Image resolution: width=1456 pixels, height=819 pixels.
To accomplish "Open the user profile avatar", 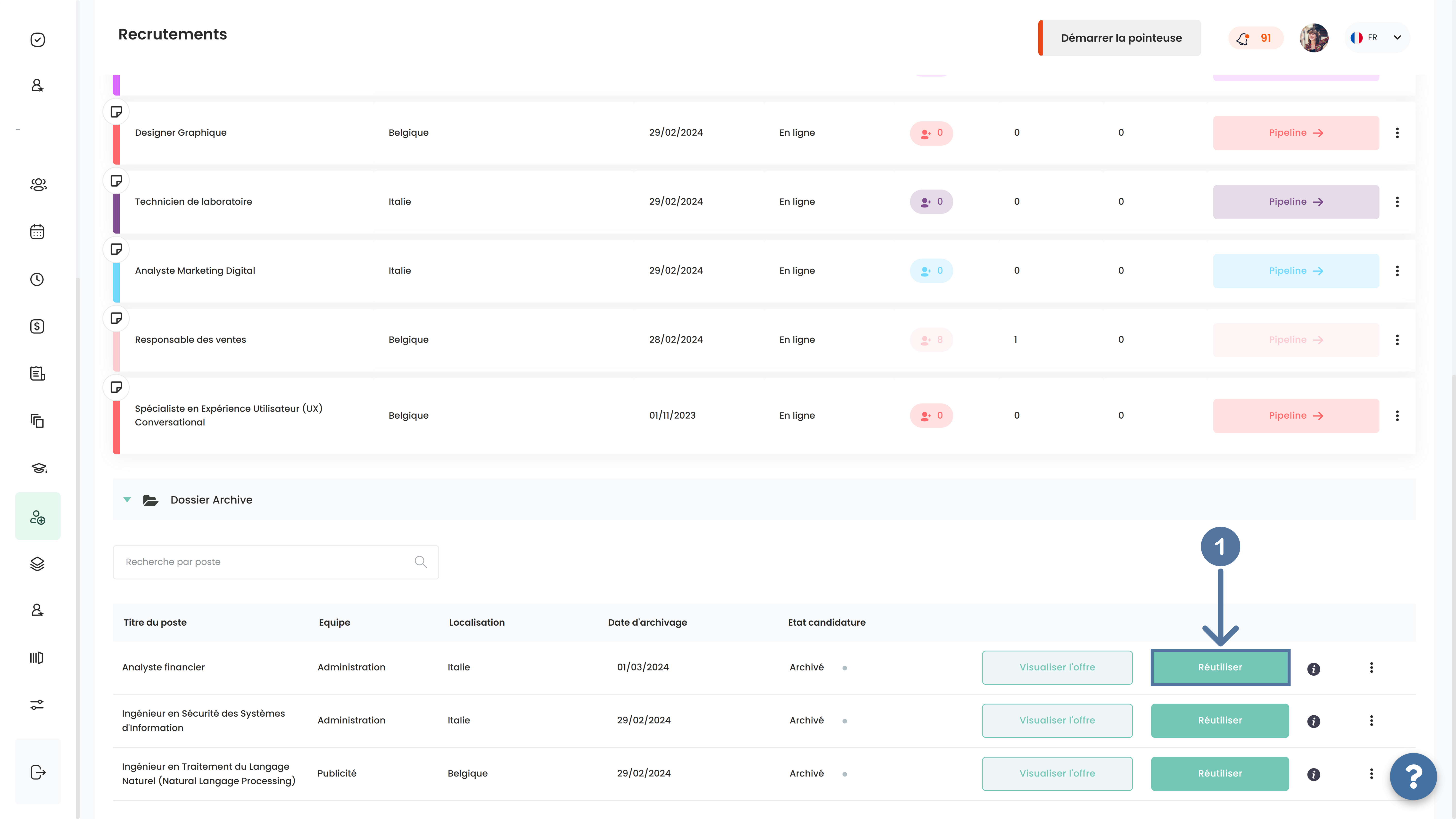I will point(1314,38).
